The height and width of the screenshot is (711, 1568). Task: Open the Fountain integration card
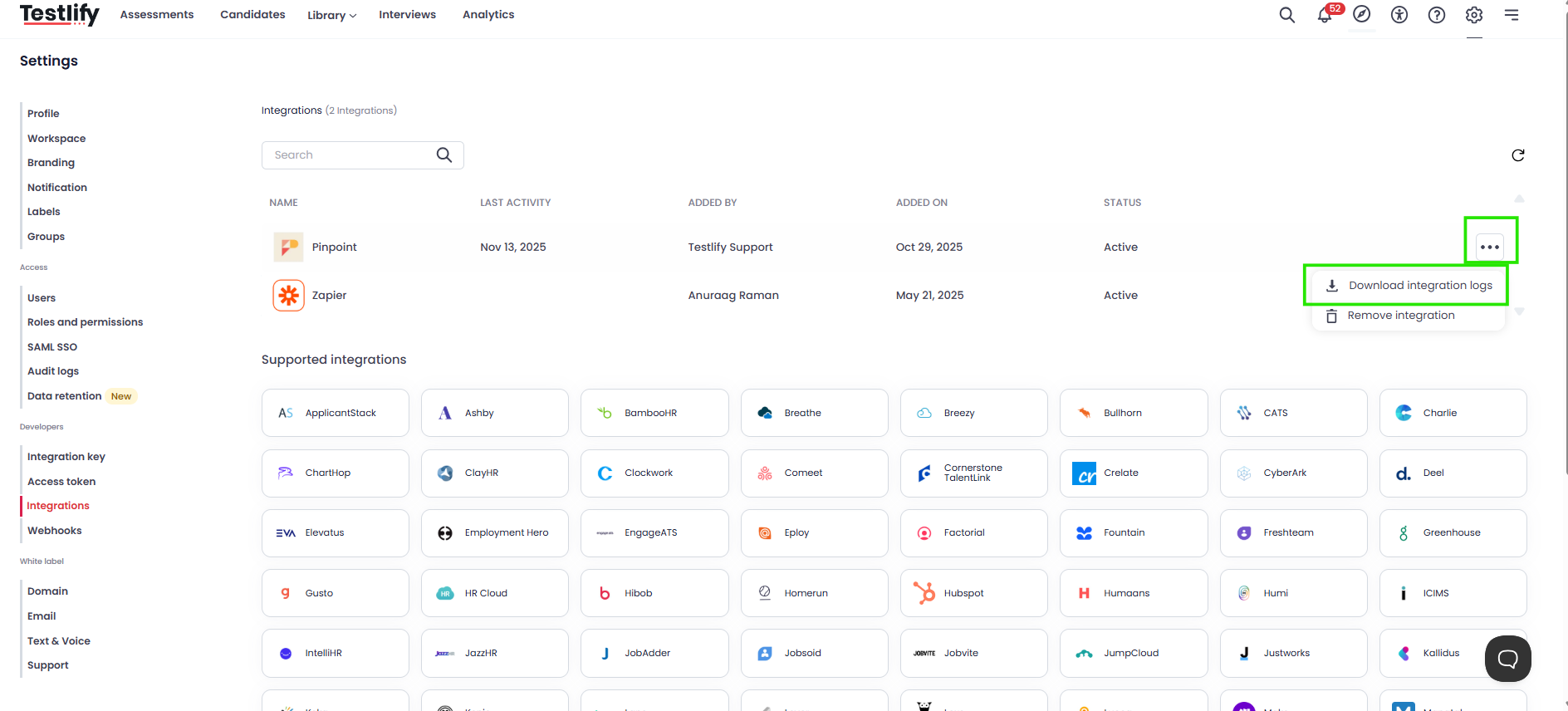1134,533
